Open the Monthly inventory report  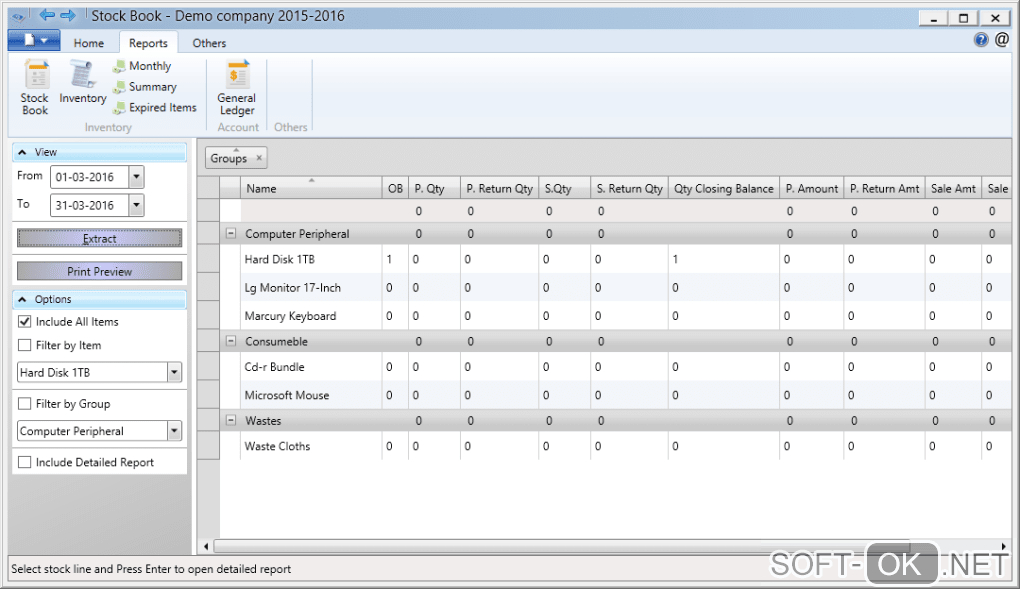pyautogui.click(x=142, y=66)
